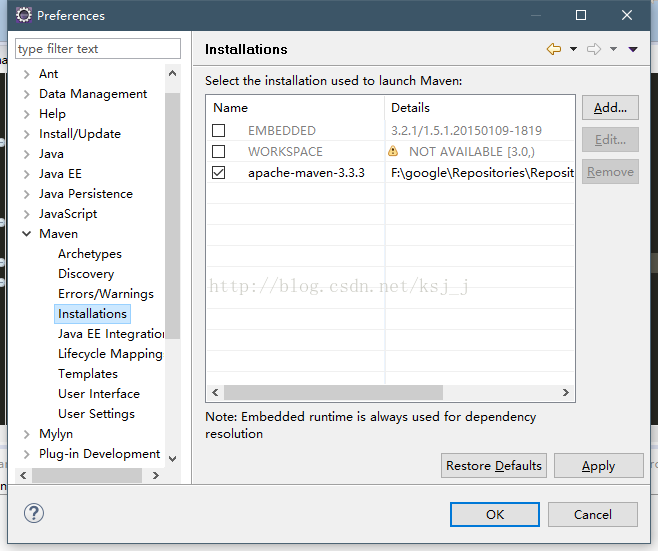Click the 3.2.1/1.5.1.20150109-1819 details cell
Screen dimensions: 658x551
click(466, 131)
